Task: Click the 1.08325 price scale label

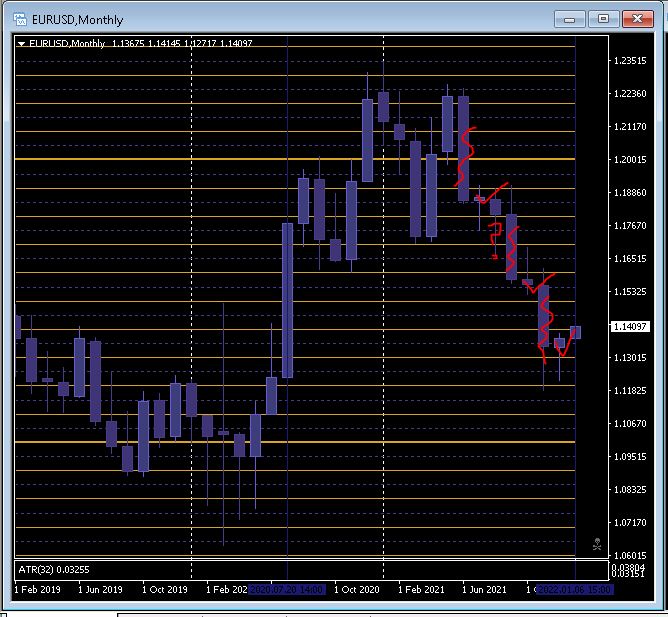Action: (x=630, y=490)
